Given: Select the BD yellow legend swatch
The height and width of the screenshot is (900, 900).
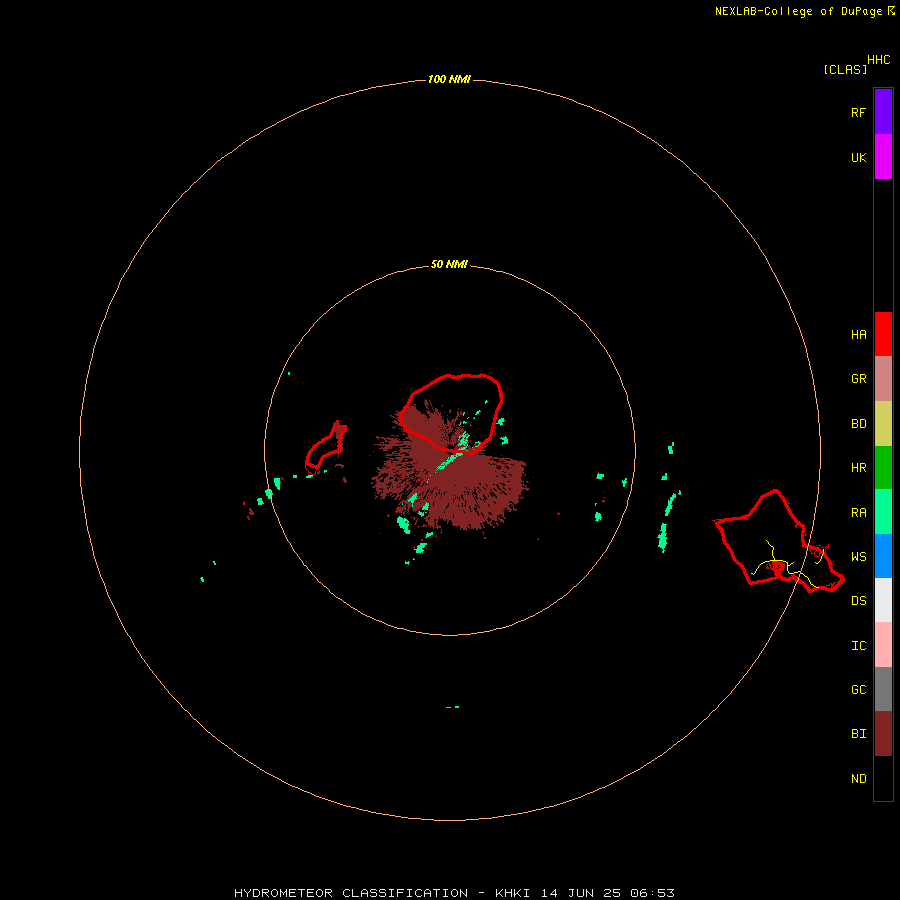Looking at the screenshot, I should 883,424.
